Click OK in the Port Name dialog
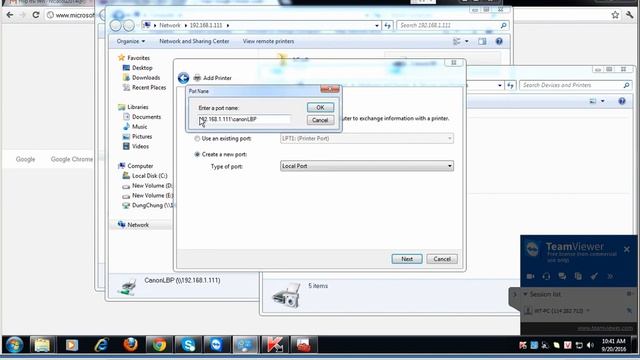Screen dimensions: 640x360 pos(320,107)
